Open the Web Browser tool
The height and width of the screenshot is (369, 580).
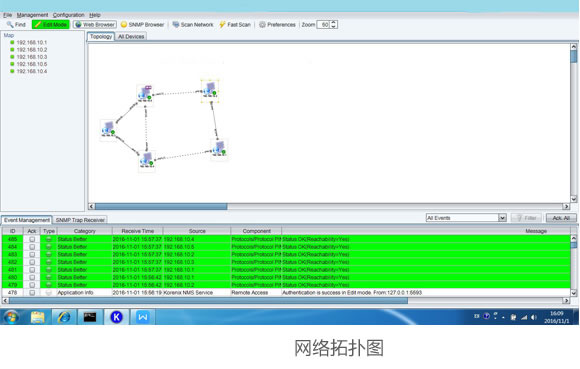pos(95,24)
